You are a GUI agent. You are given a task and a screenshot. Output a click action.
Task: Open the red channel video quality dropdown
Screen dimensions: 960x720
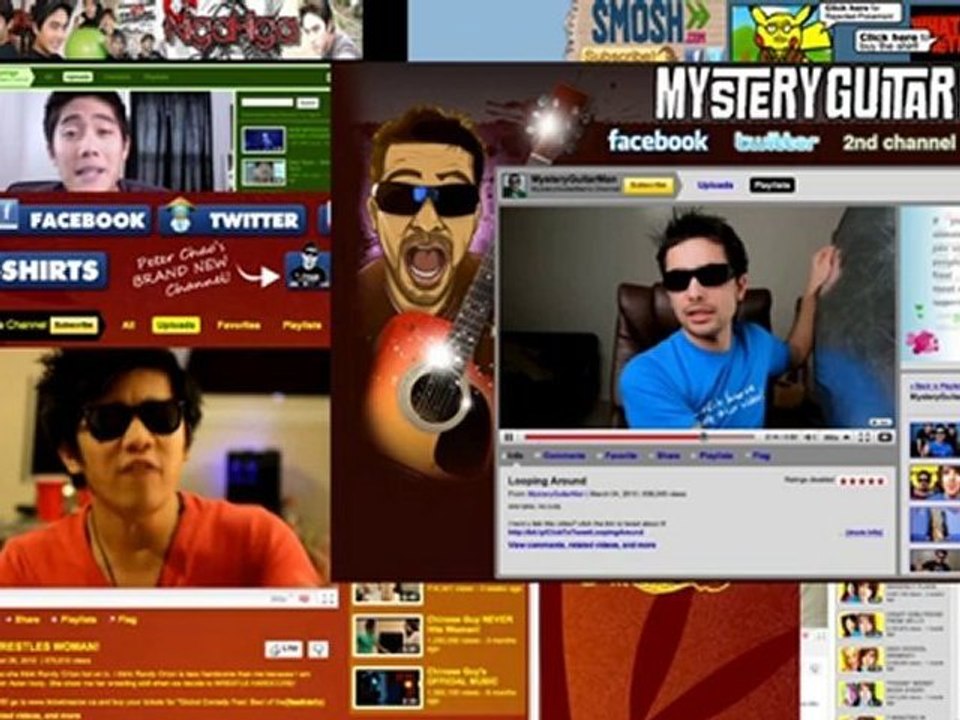279,598
